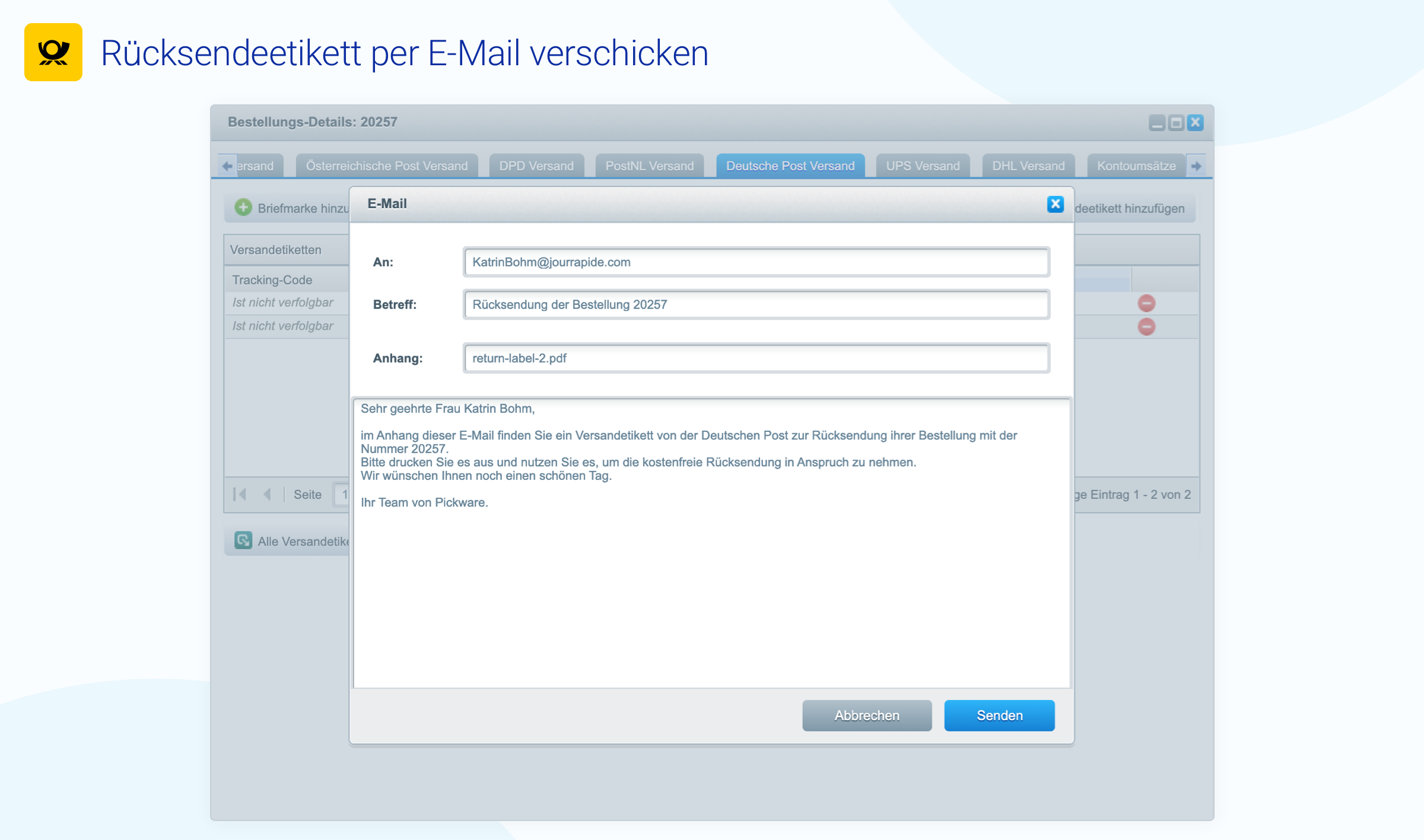Click the Alle Versandetiketten icon button
This screenshot has height=840, width=1424.
pos(243,540)
